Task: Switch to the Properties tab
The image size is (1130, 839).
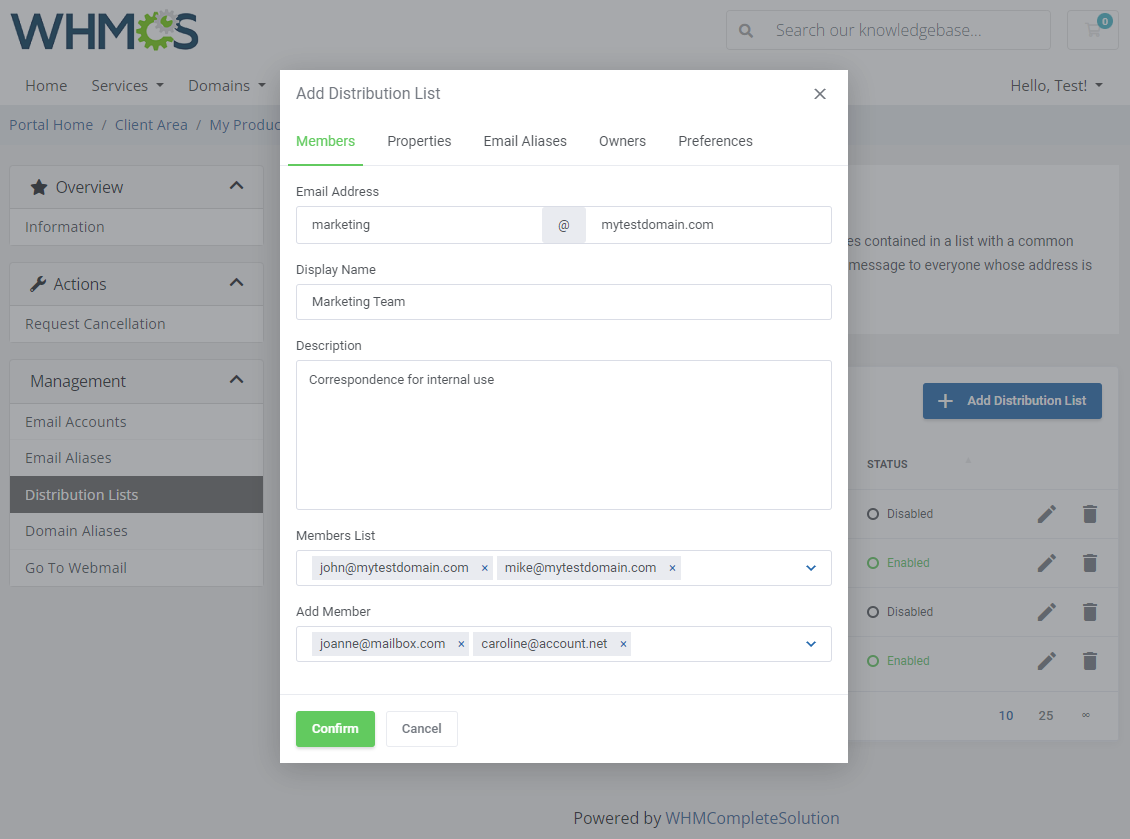Action: (419, 141)
